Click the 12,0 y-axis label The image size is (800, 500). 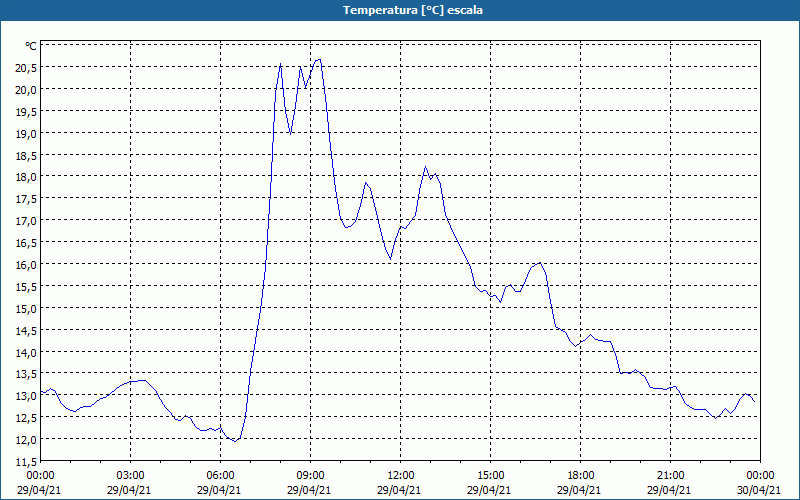(x=26, y=440)
